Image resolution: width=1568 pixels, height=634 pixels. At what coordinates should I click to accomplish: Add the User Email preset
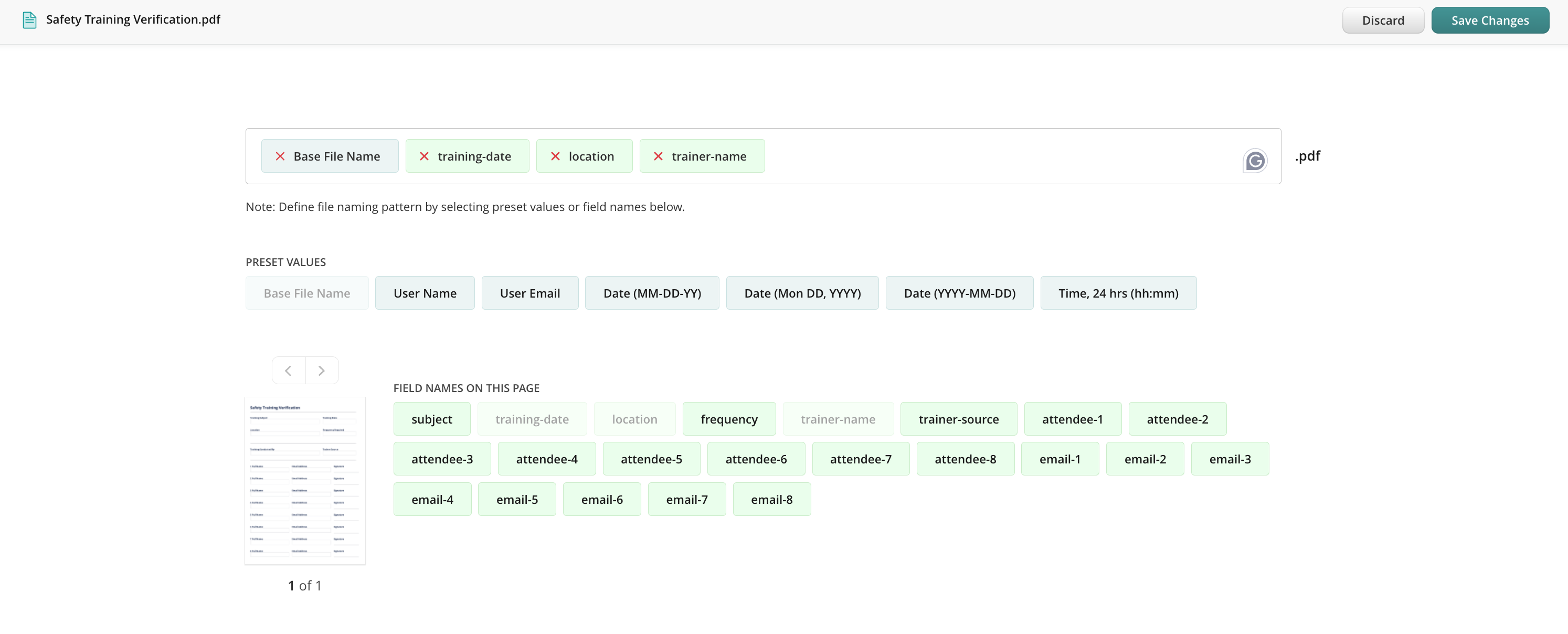(x=529, y=293)
